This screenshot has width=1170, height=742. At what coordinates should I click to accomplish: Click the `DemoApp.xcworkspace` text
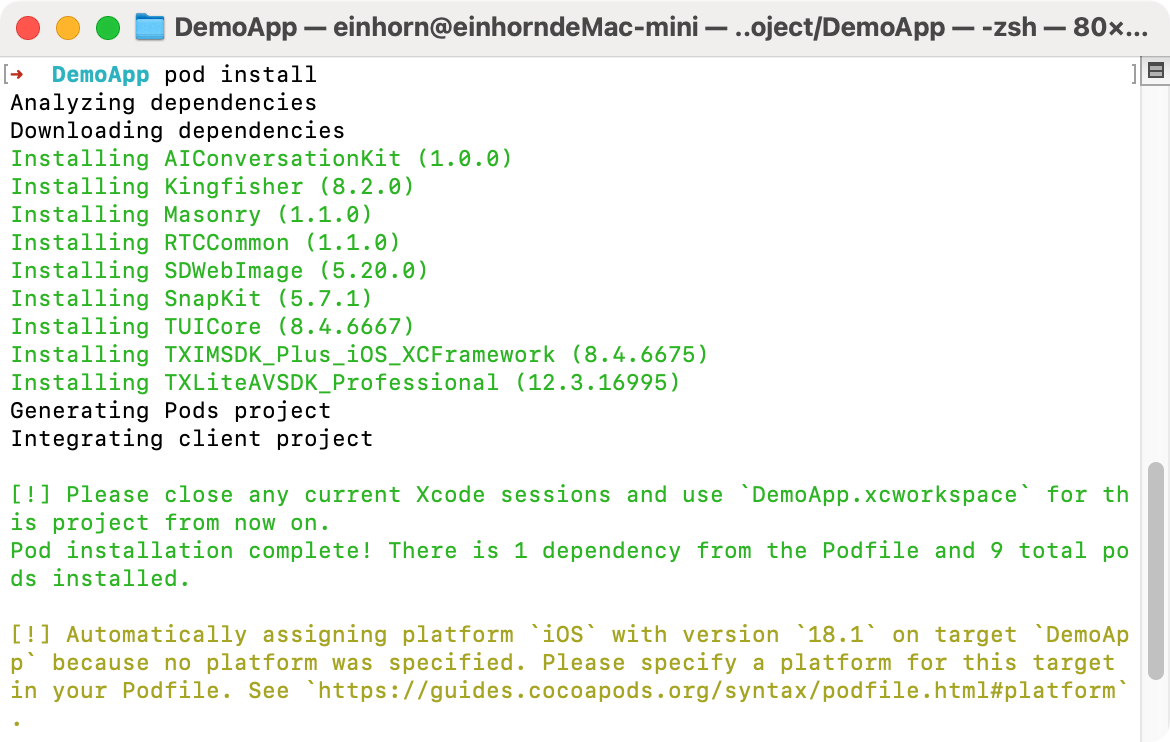click(890, 495)
